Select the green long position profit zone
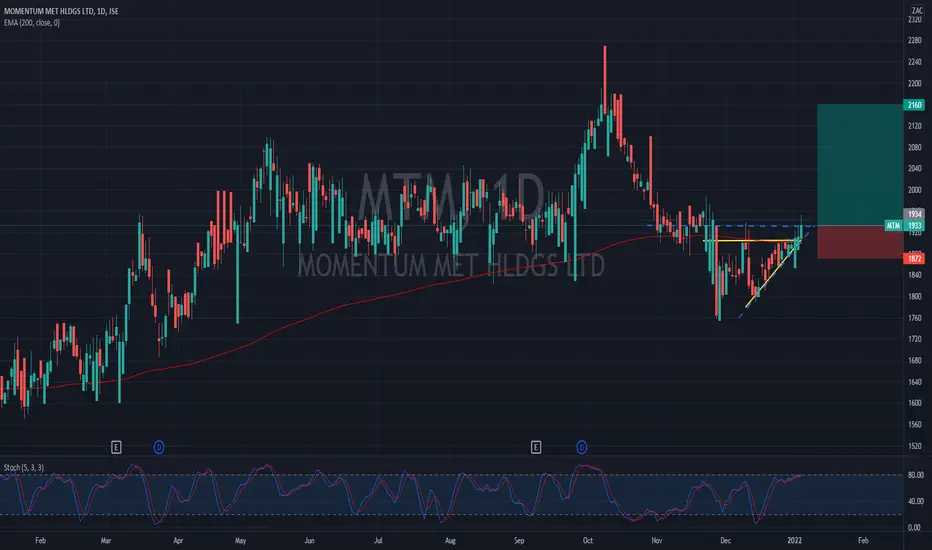This screenshot has width=932, height=550. (x=860, y=165)
